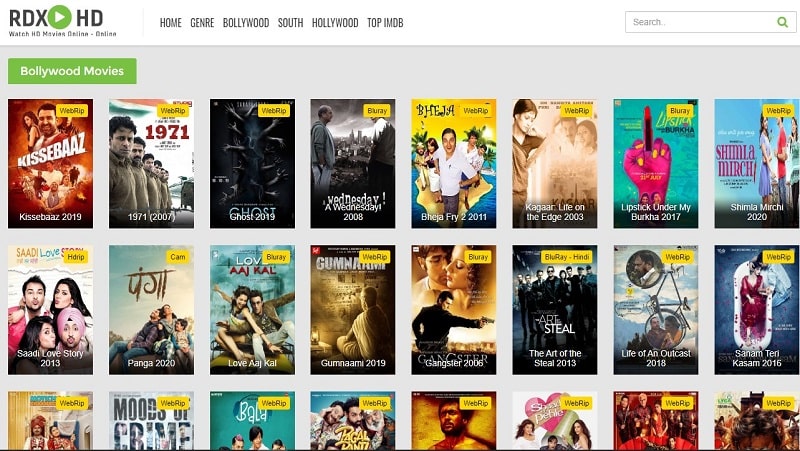Open Life of An Outcast 2018 poster
Viewport: 800px width, 451px height.
(656, 310)
